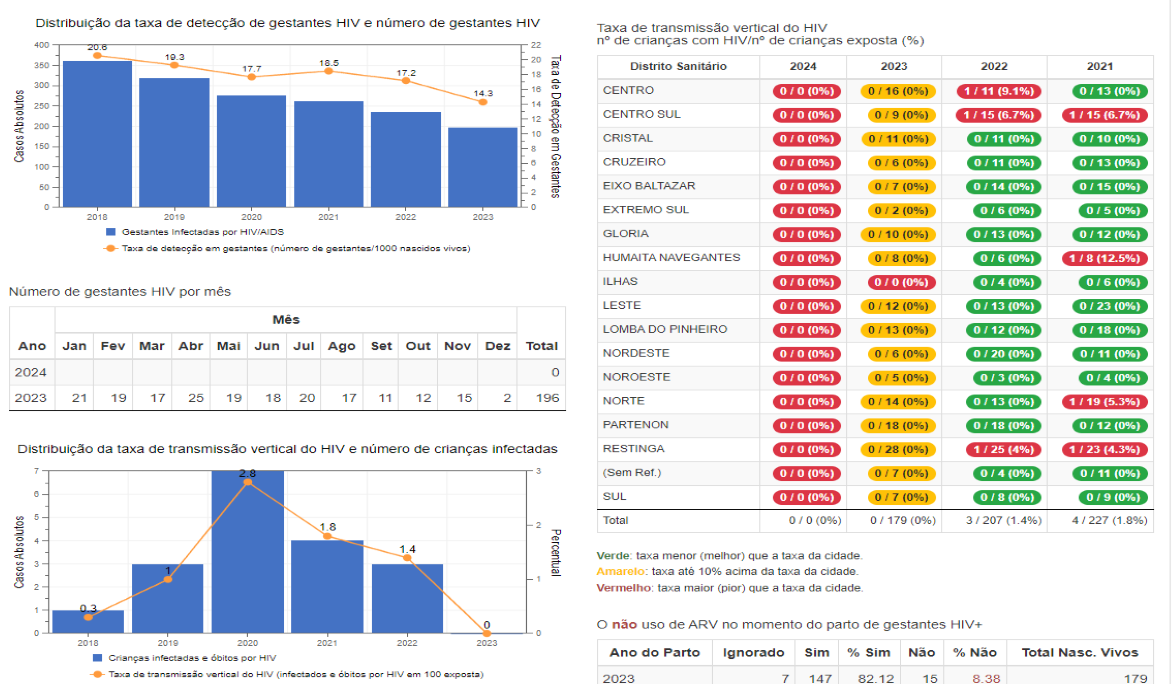Select the 20.6 data point on detection line
This screenshot has height=684, width=1175.
[x=97, y=55]
